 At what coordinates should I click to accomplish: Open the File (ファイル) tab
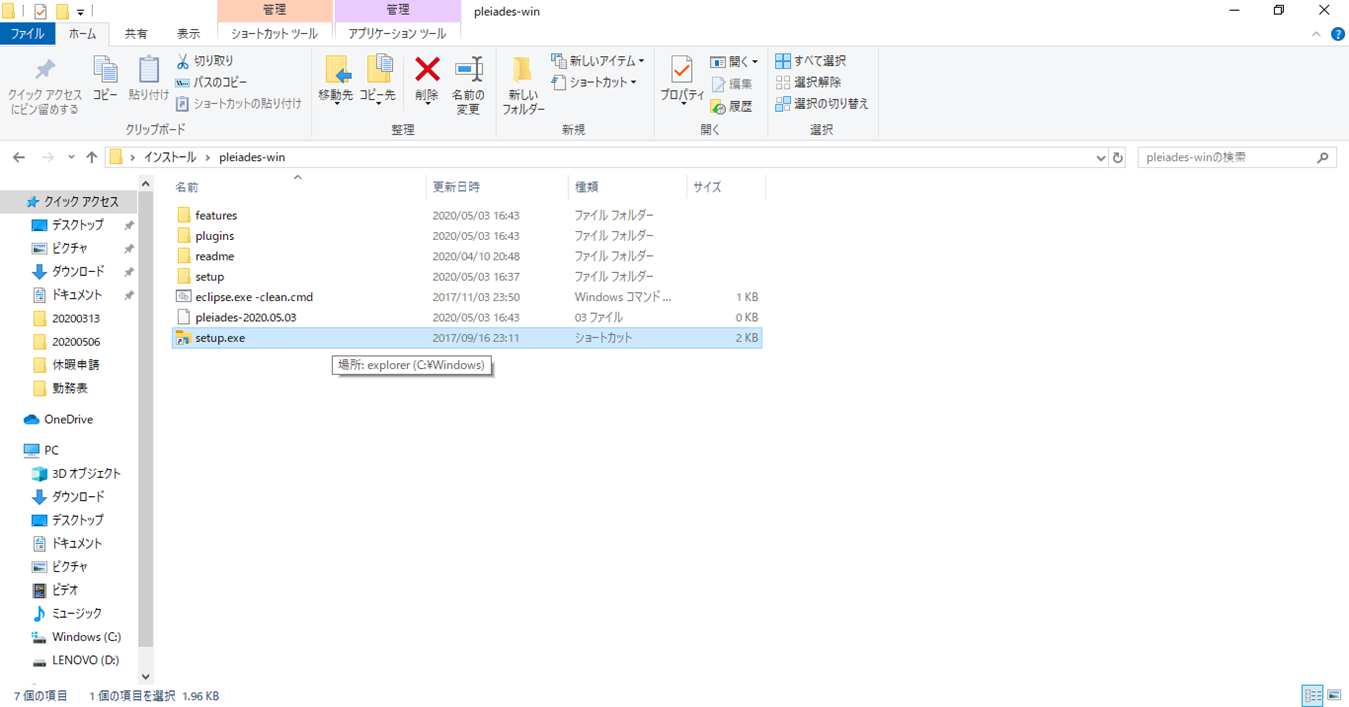click(x=27, y=33)
